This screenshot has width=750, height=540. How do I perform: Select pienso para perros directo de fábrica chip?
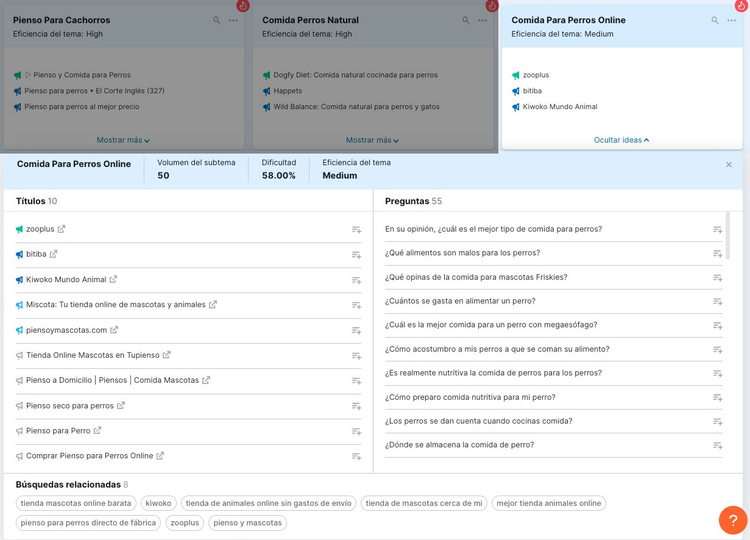88,523
